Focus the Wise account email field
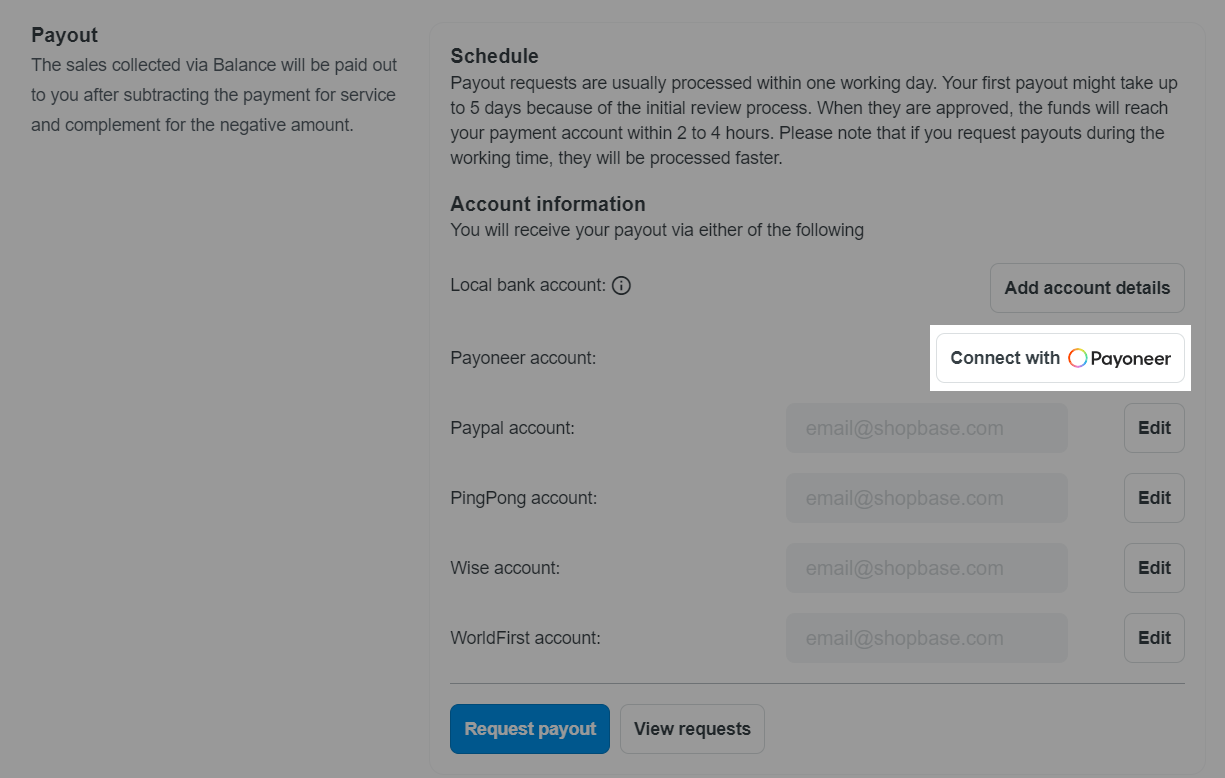 click(x=926, y=568)
